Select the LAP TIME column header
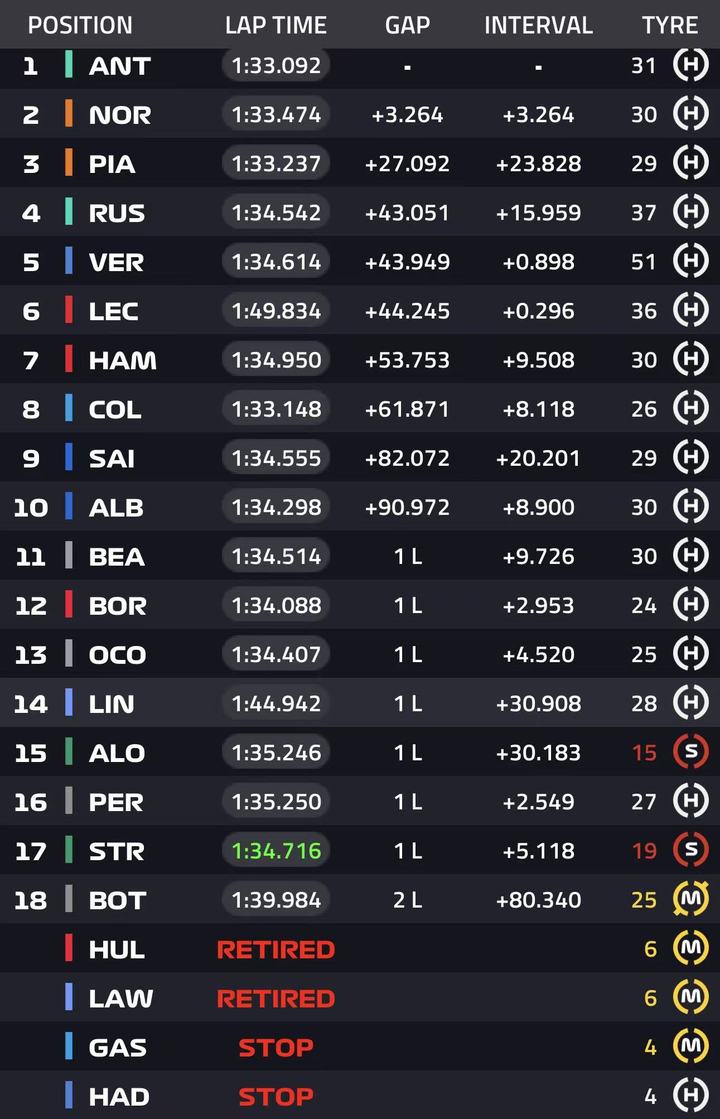 (x=275, y=25)
